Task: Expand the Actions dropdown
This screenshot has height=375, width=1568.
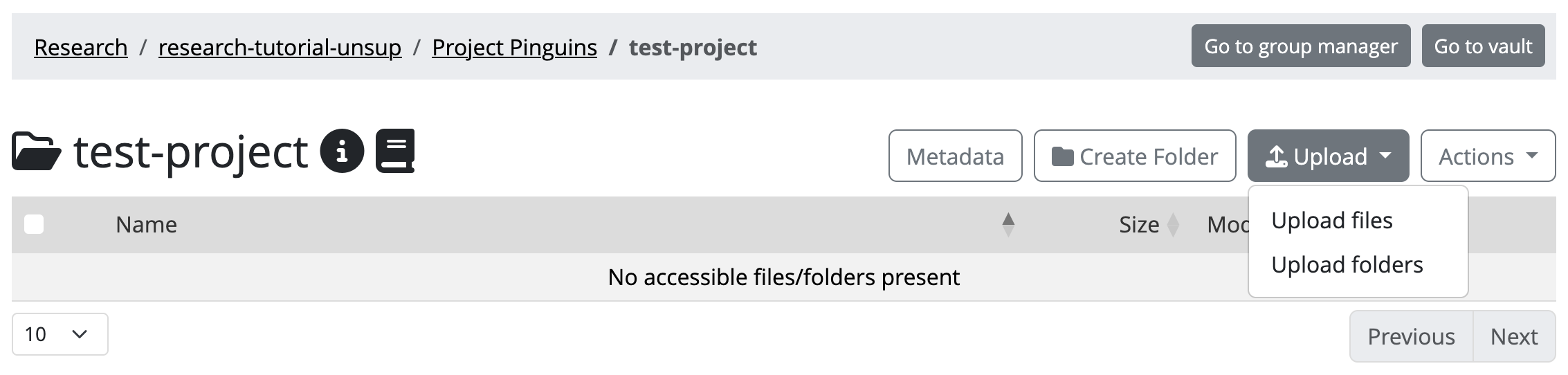Action: [1488, 156]
